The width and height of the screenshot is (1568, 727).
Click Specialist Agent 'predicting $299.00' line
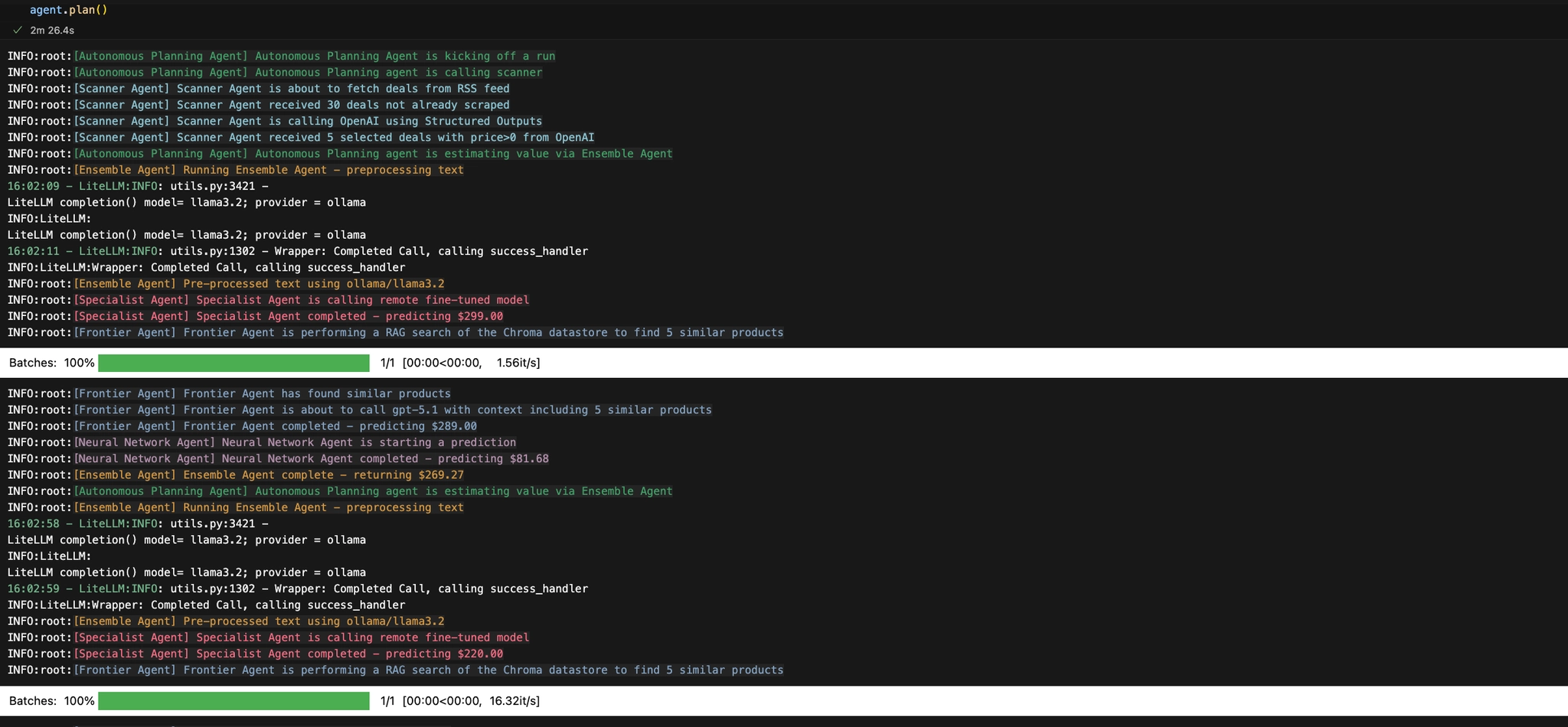[256, 316]
